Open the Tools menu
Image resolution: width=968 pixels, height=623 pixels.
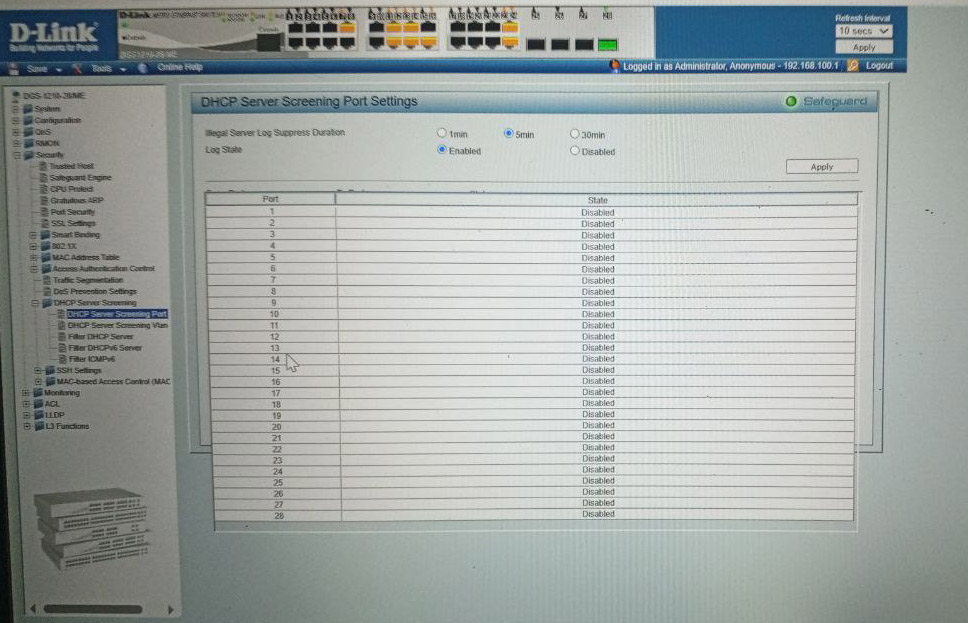click(x=101, y=69)
